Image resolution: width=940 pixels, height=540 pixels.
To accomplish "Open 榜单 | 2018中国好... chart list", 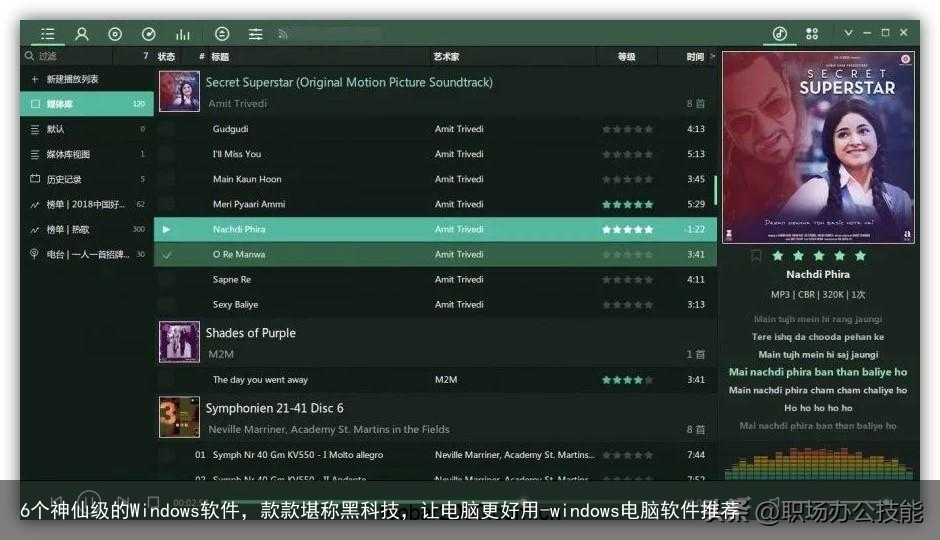I will [87, 204].
